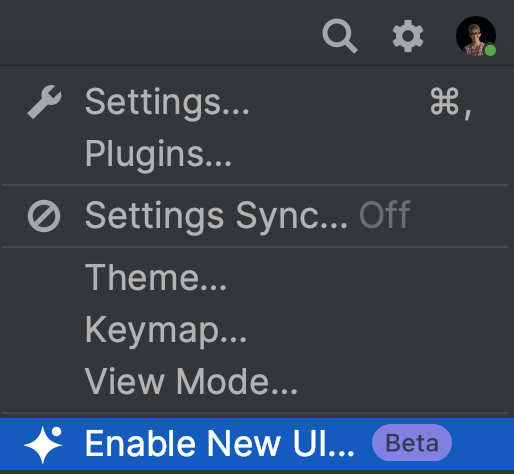The width and height of the screenshot is (514, 474).
Task: Click the Enable New UI text
Action: point(219,443)
